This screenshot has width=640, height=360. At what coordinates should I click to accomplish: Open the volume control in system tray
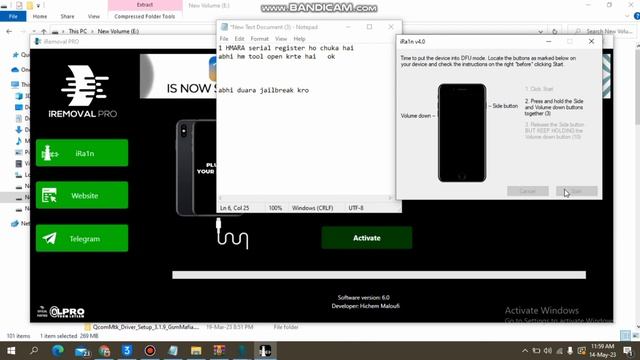point(548,351)
